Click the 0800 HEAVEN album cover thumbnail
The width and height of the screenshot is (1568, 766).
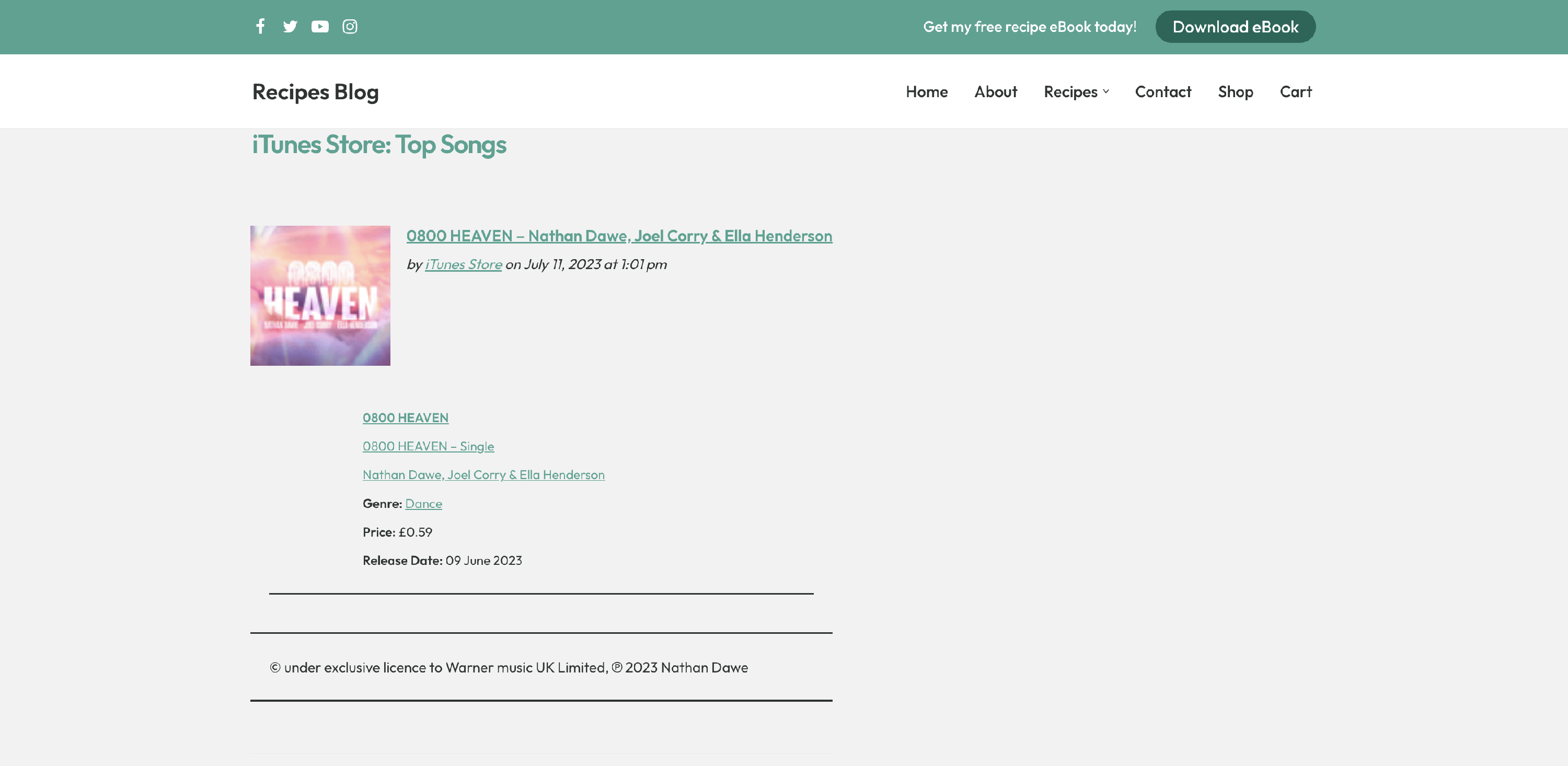click(320, 296)
